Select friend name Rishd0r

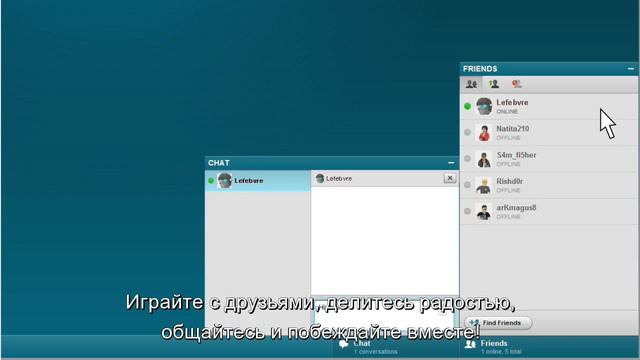click(x=509, y=181)
